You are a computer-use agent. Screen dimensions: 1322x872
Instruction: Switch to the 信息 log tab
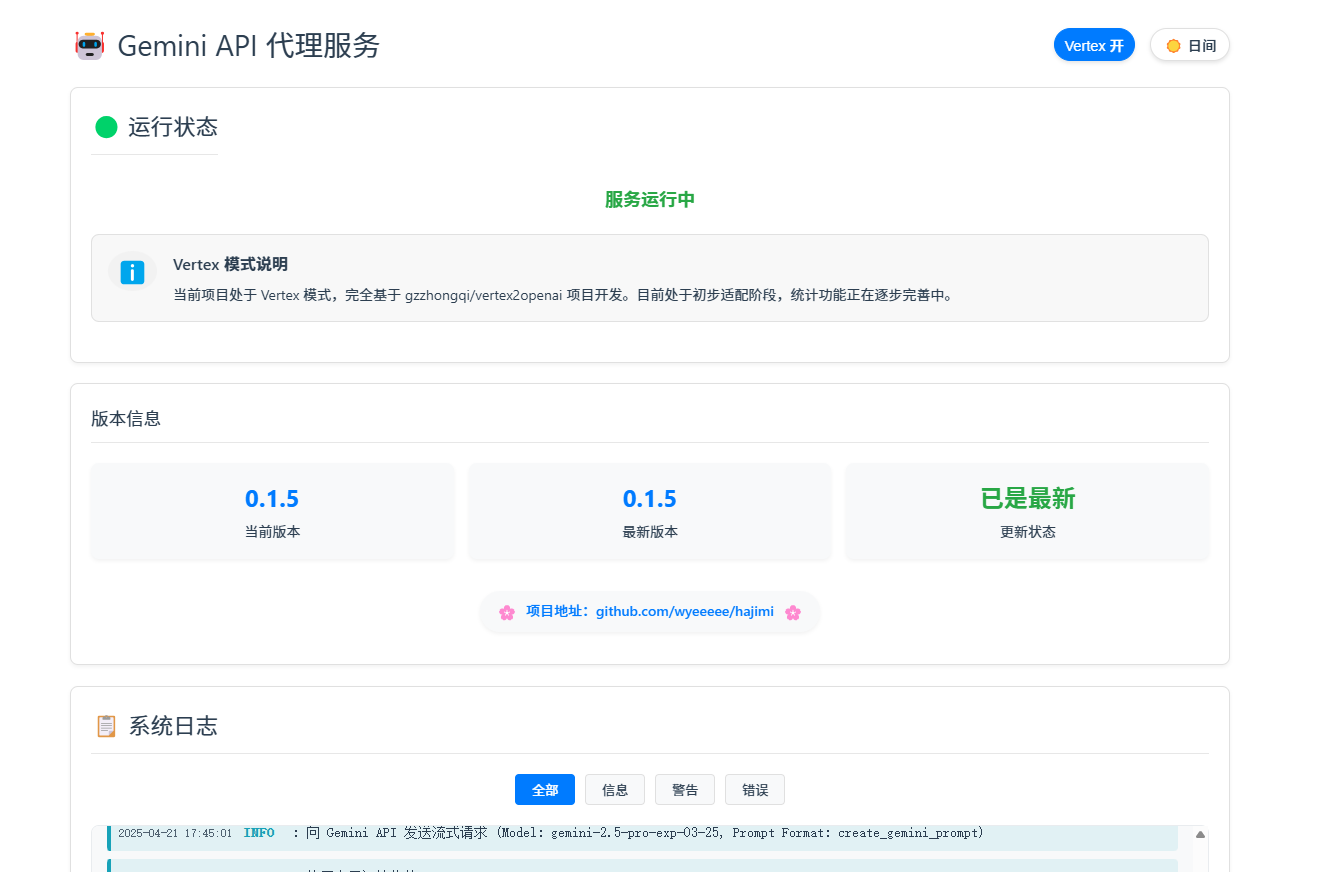614,789
